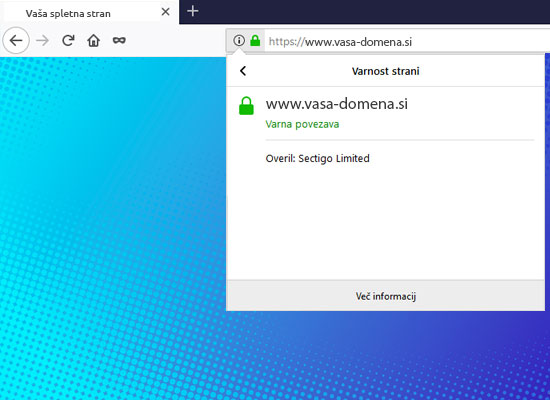550x400 pixels.
Task: Click the site information (i) icon
Action: point(239,41)
